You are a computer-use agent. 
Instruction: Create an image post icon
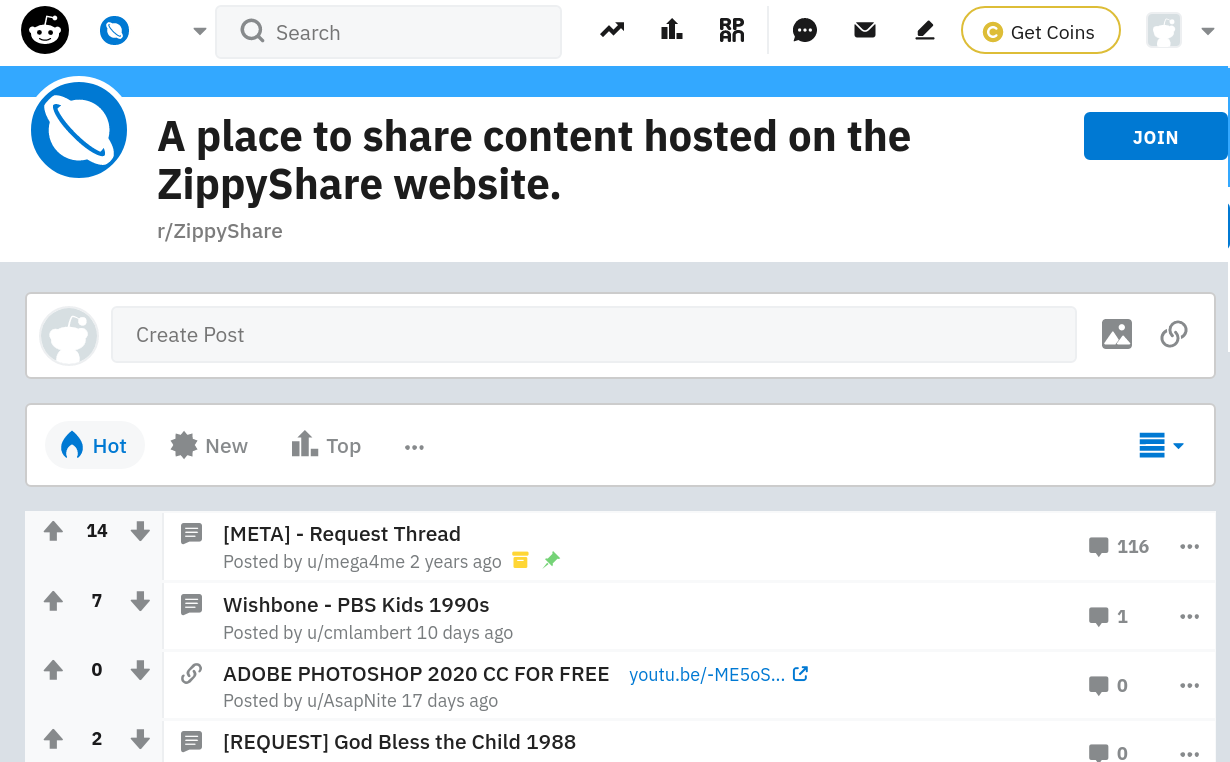click(x=1117, y=334)
